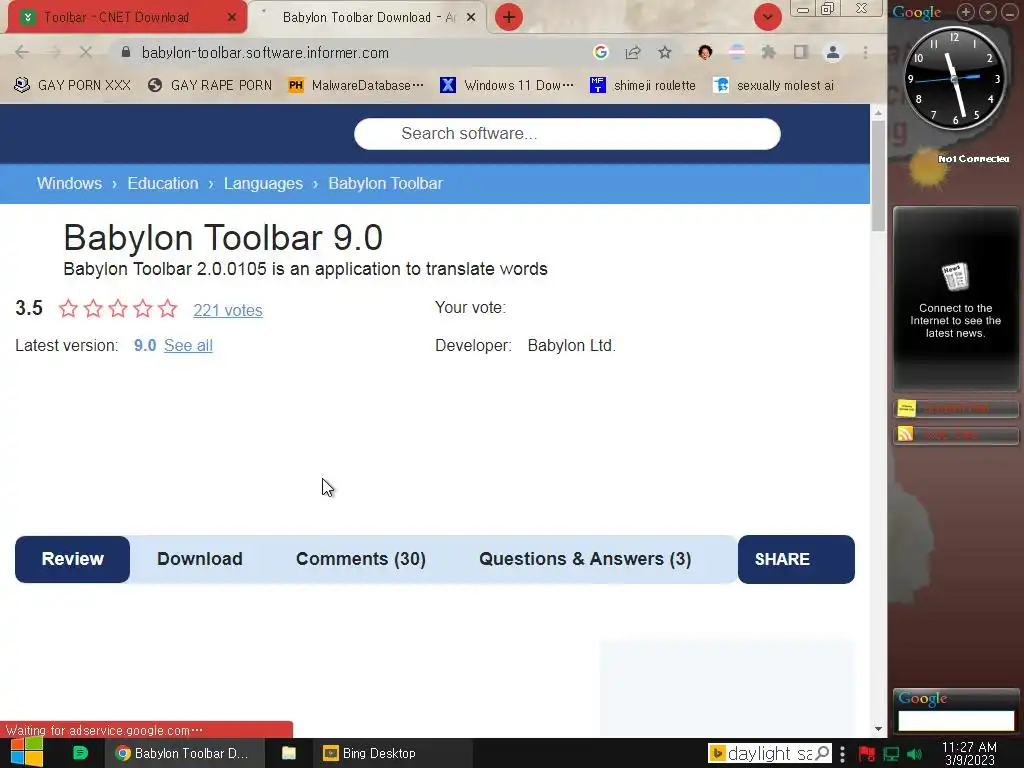Open the red flag tray icon
This screenshot has height=768, width=1024.
point(867,754)
